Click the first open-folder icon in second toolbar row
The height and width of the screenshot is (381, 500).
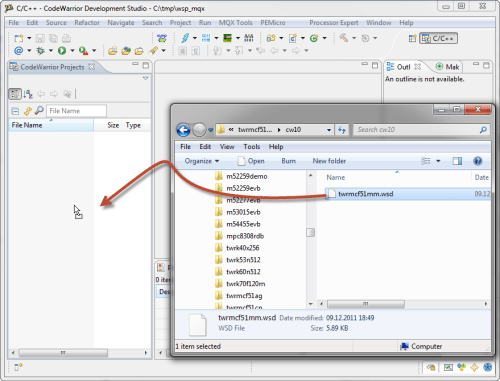click(113, 51)
